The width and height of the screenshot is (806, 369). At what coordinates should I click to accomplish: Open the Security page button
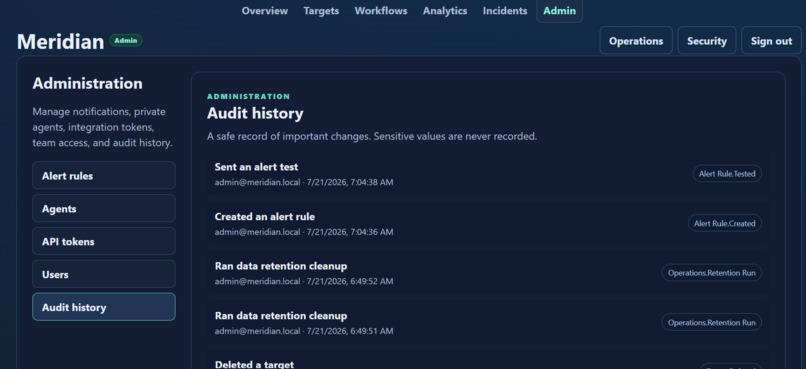pos(707,41)
